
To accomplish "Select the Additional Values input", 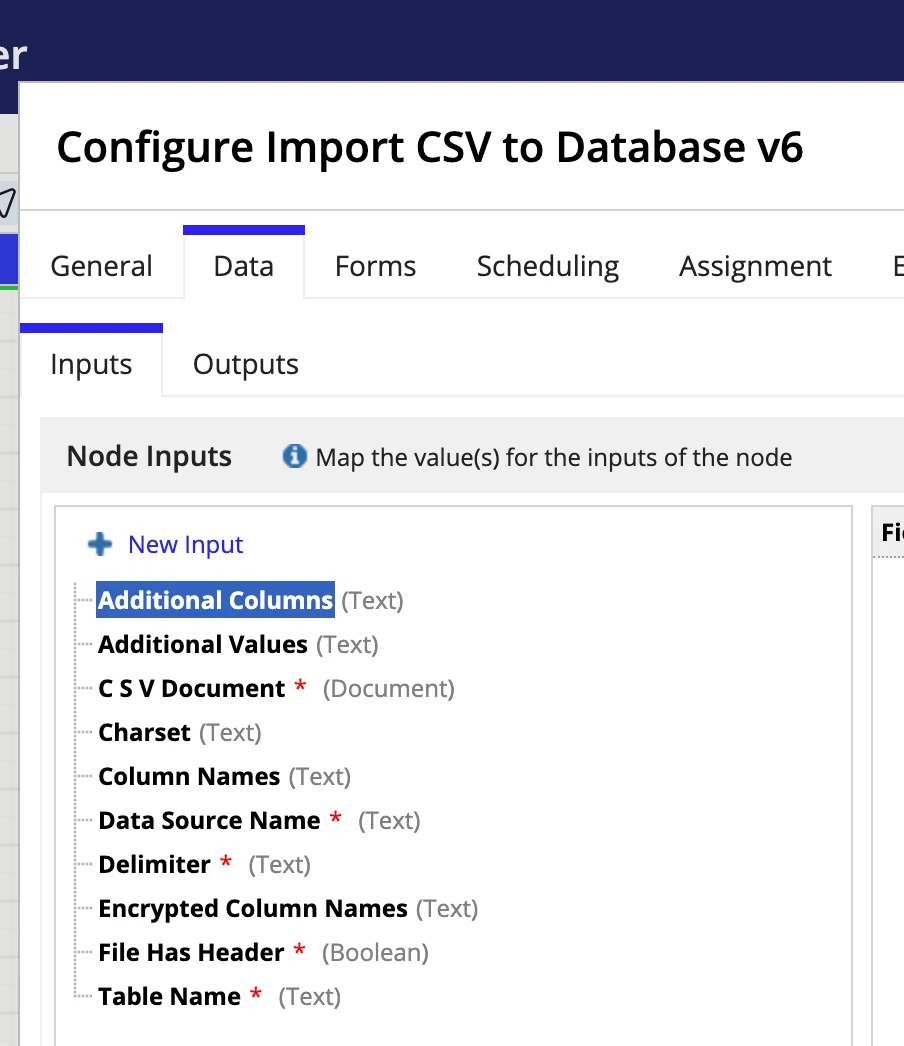I will pos(203,644).
